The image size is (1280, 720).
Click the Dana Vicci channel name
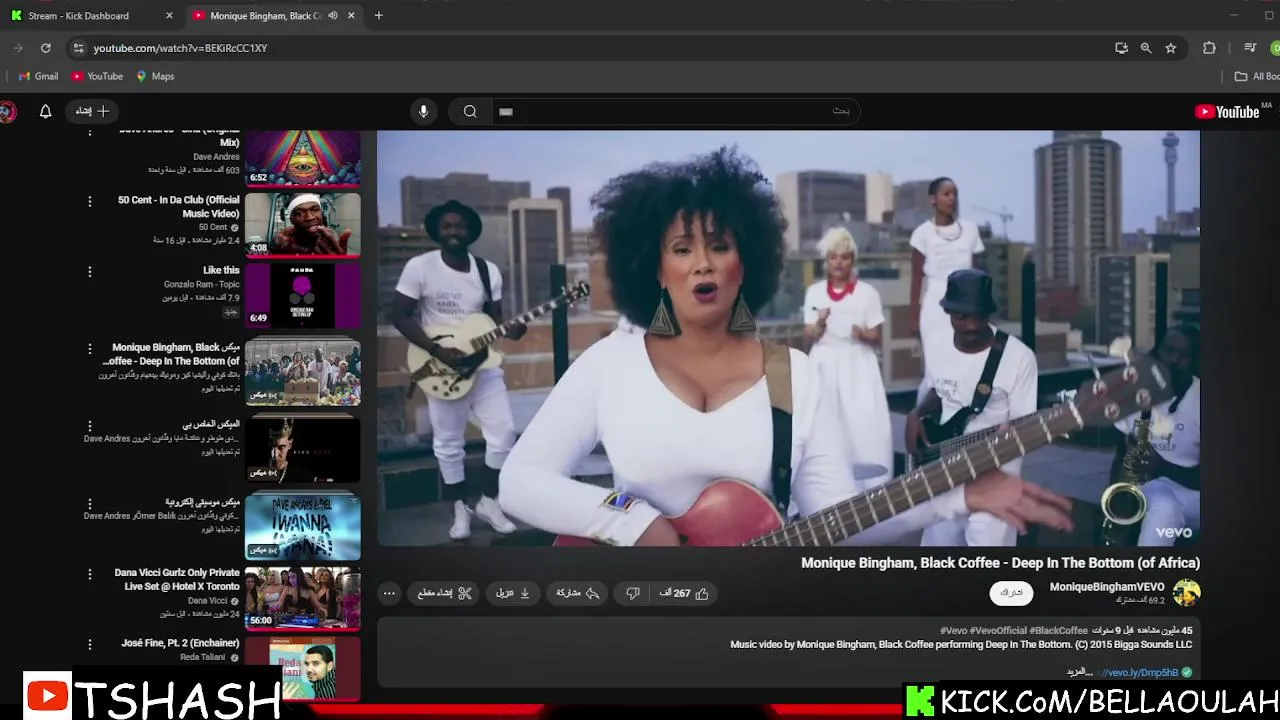[x=208, y=601]
